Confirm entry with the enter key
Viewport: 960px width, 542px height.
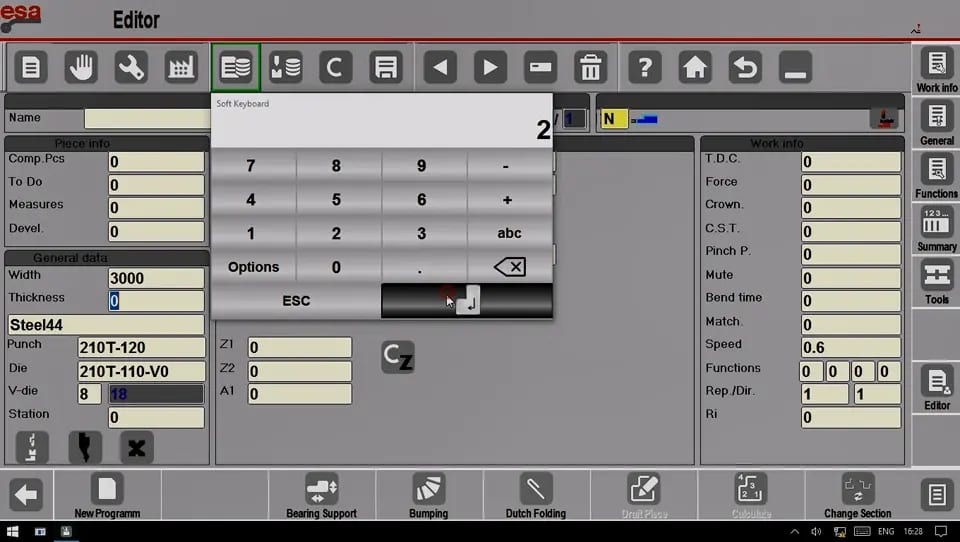pos(467,301)
